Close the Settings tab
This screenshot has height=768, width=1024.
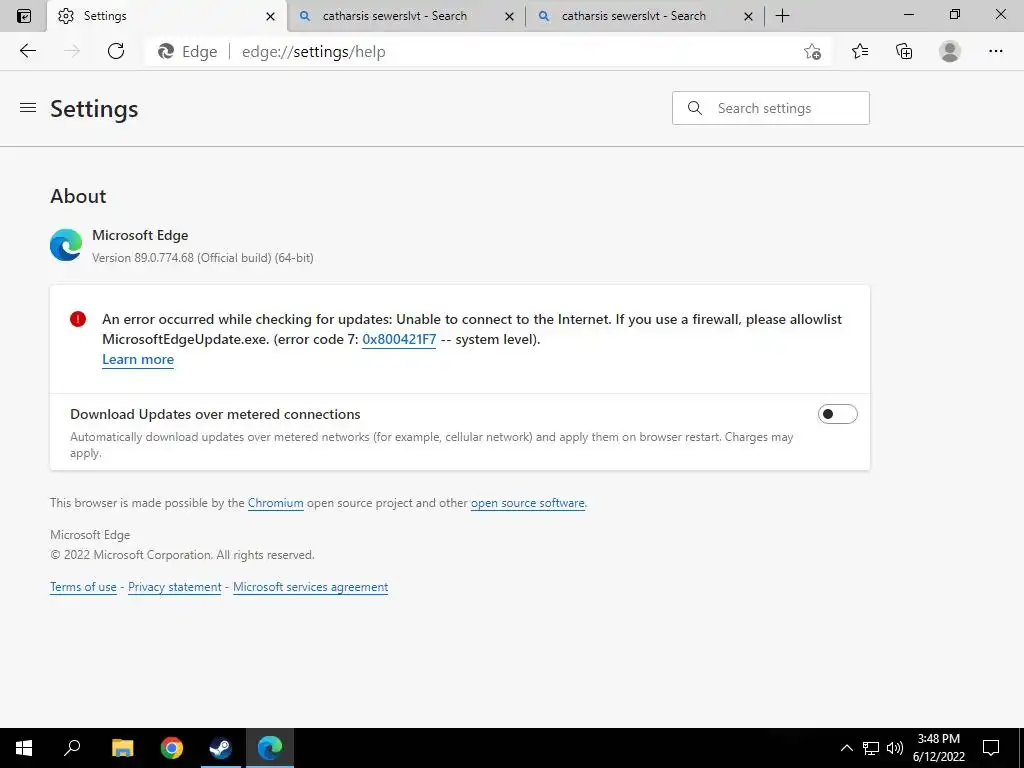tap(270, 16)
